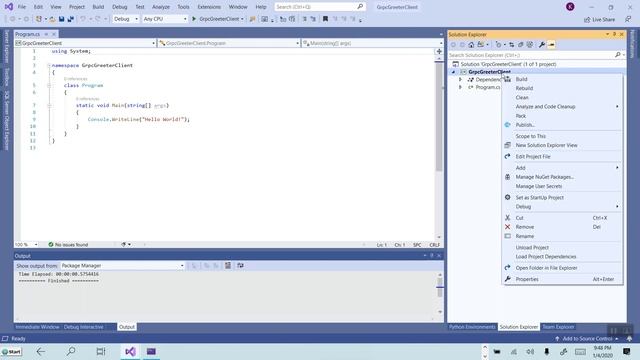Click the wrench Properties icon in Solution Explorer
Image resolution: width=640 pixels, height=360 pixels.
point(542,44)
